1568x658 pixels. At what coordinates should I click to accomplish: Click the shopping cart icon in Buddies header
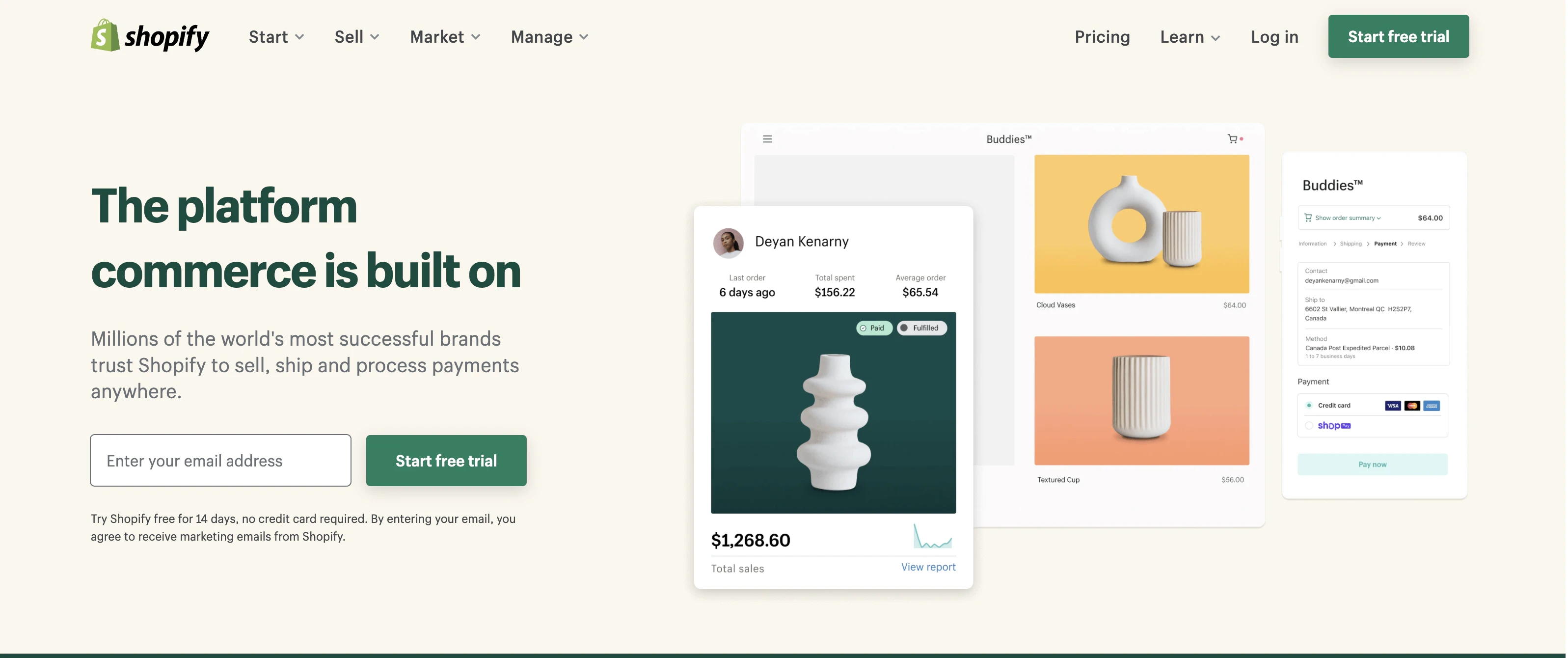click(1232, 139)
